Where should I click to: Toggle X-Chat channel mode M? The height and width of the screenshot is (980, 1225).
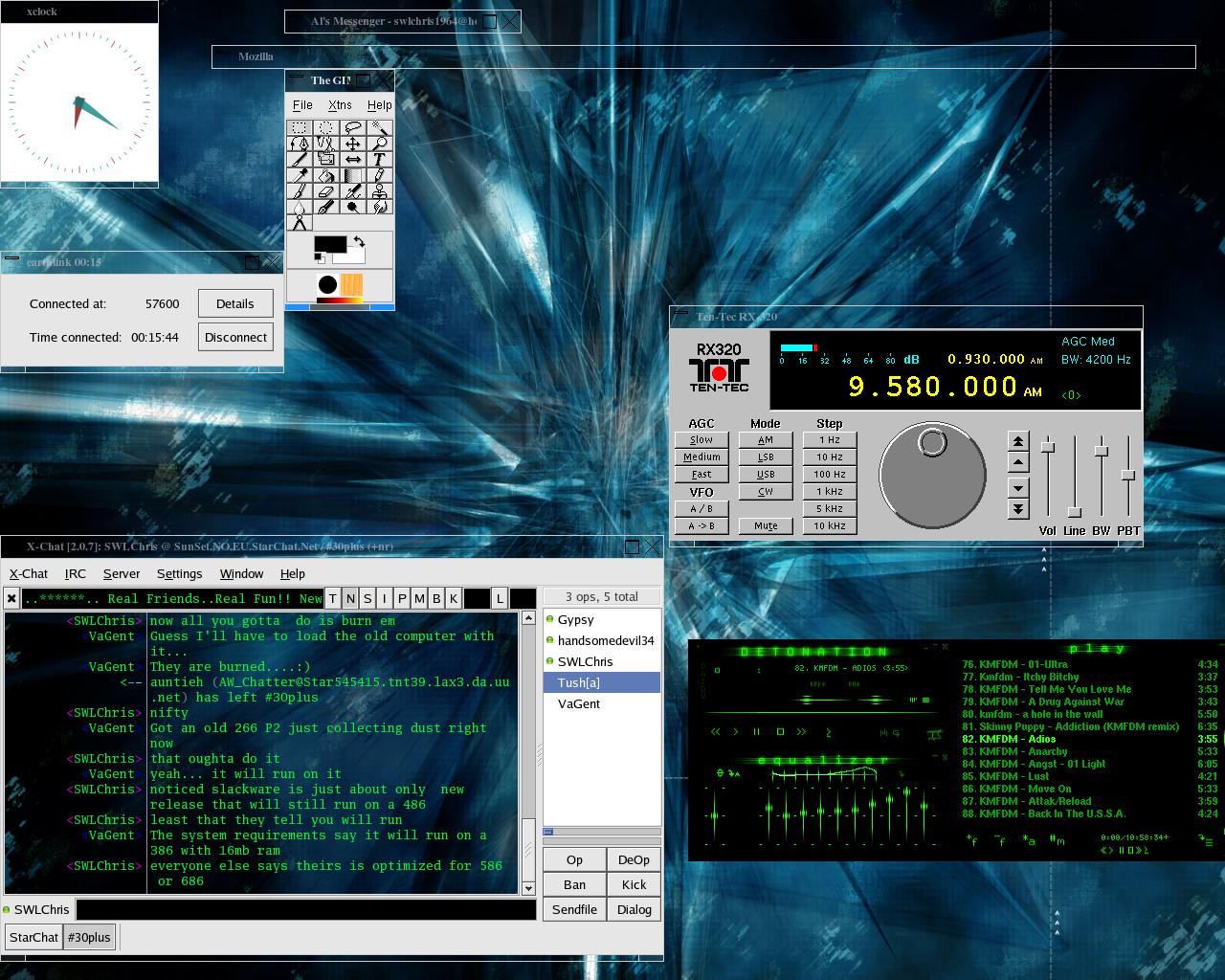pos(419,598)
